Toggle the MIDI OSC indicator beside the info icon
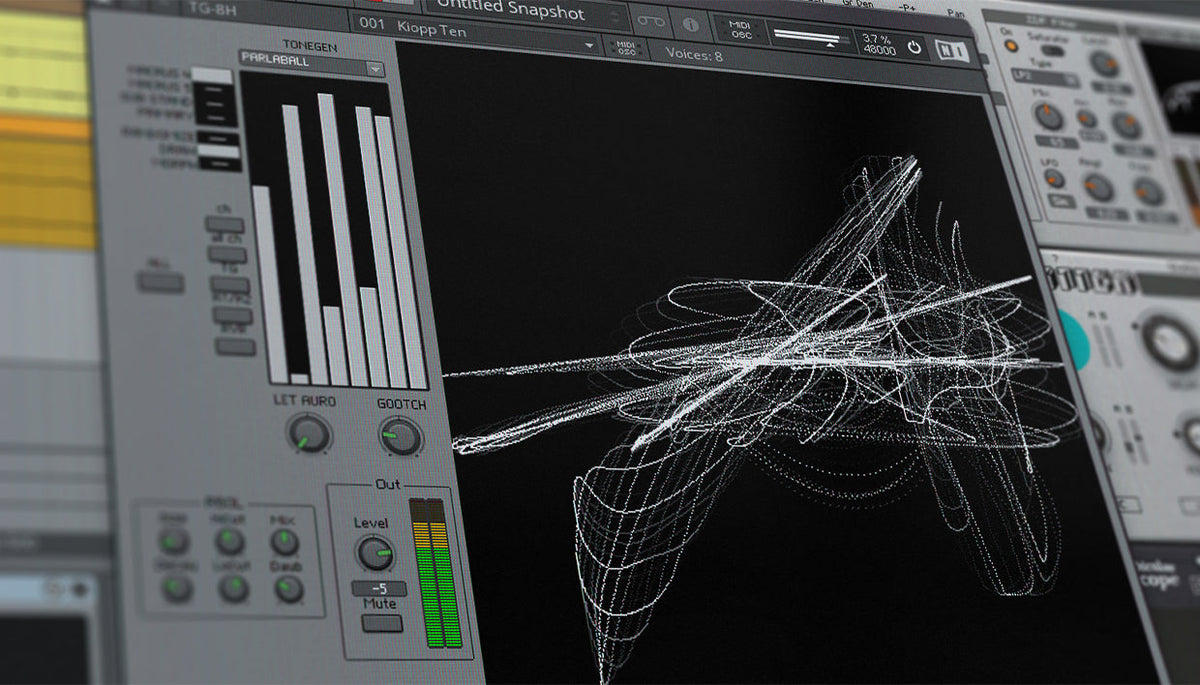Image resolution: width=1200 pixels, height=685 pixels. pyautogui.click(x=739, y=28)
